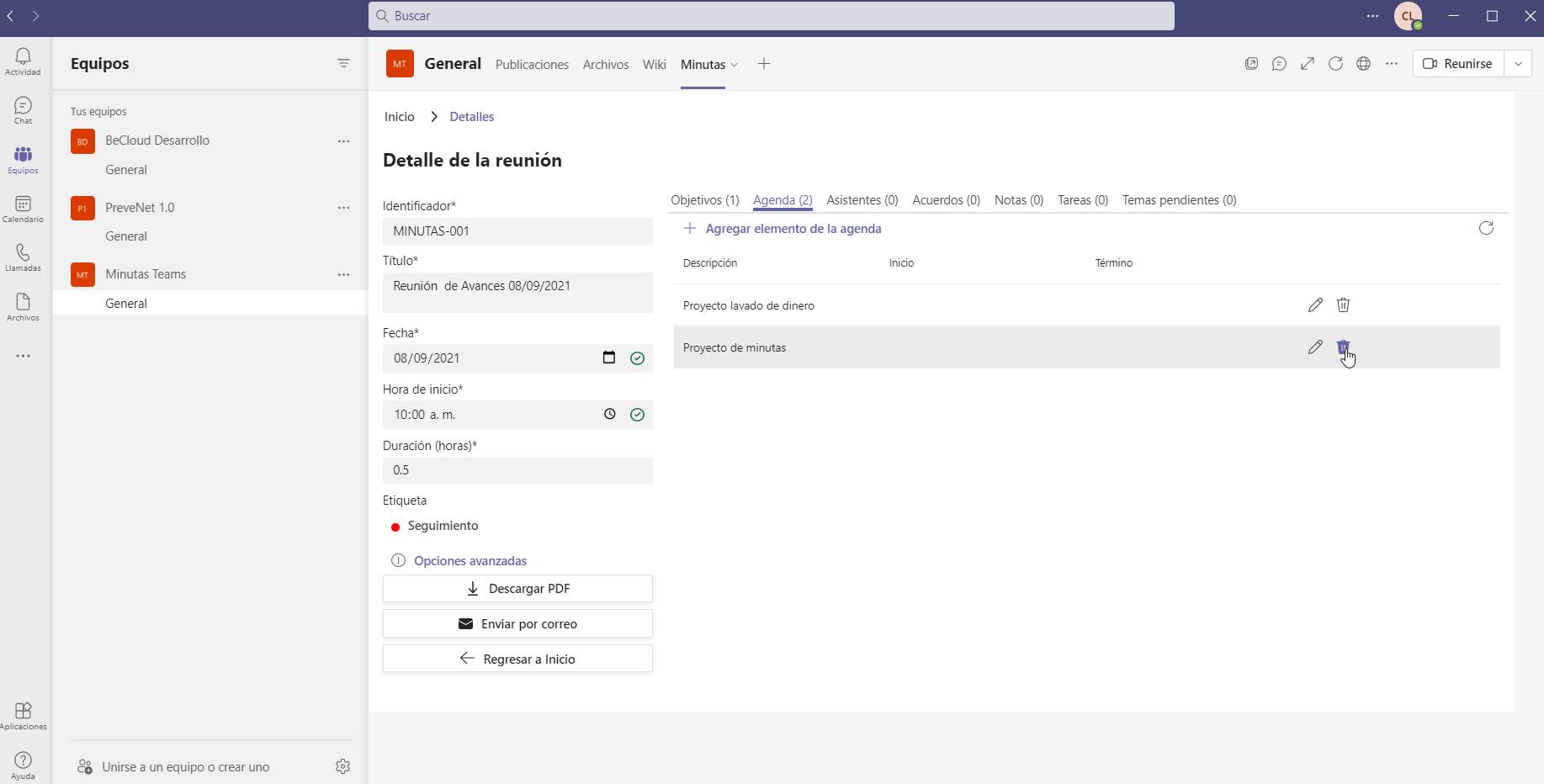The width and height of the screenshot is (1544, 784).
Task: Delete the Proyecto de minutas item
Action: tap(1344, 347)
